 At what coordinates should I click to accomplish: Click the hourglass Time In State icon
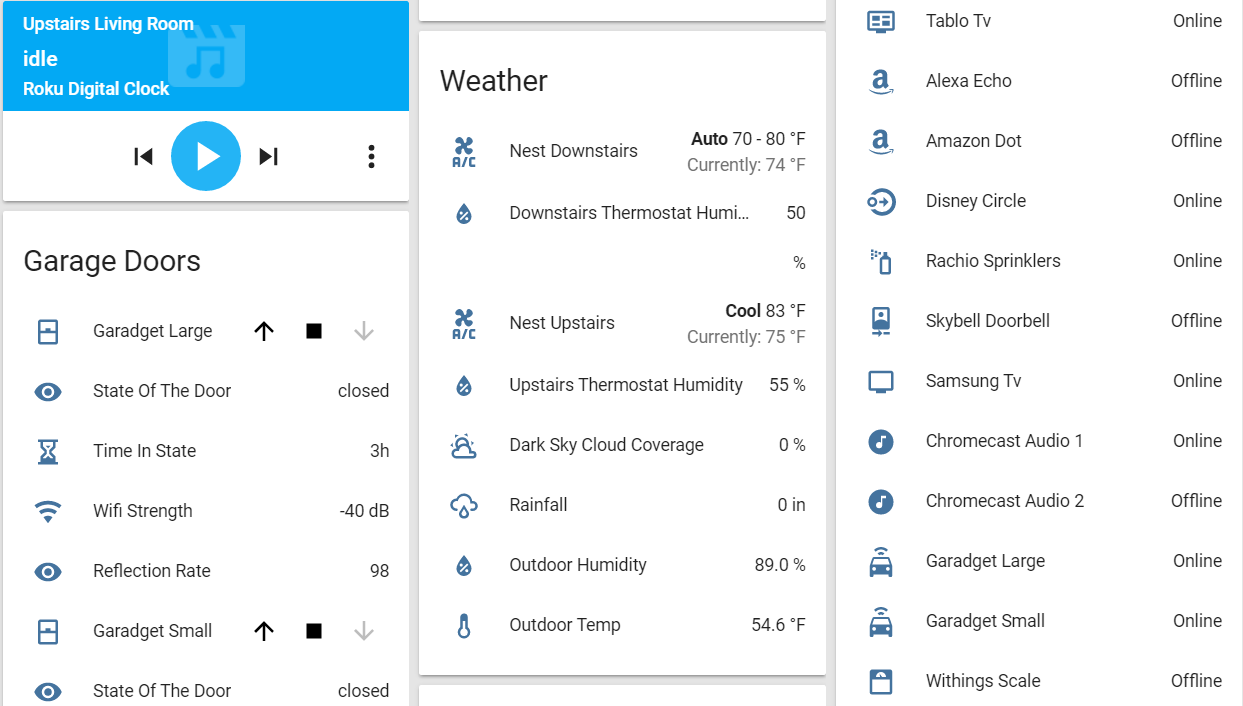pyautogui.click(x=48, y=451)
